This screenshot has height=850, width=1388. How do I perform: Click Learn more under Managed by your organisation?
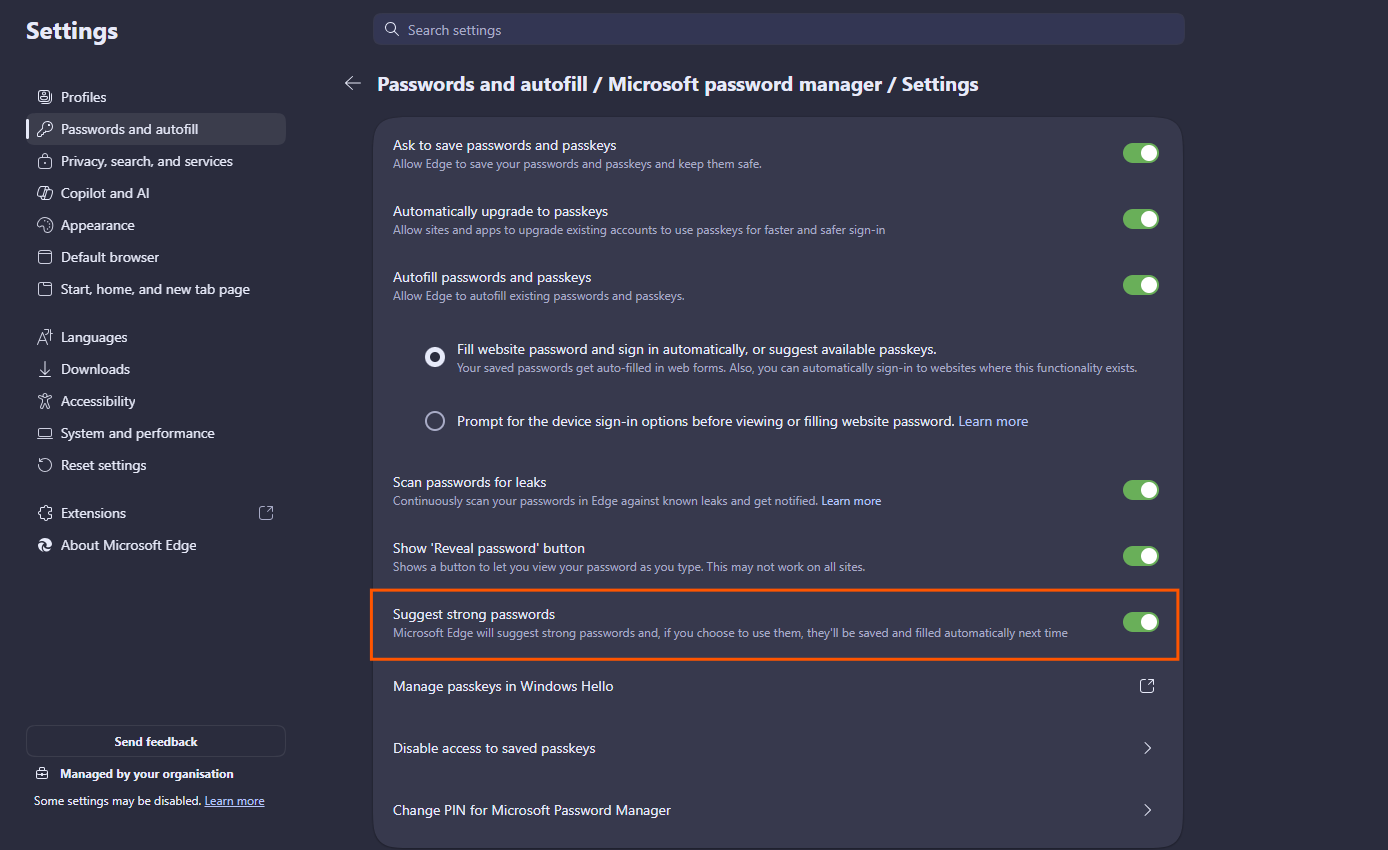click(235, 801)
